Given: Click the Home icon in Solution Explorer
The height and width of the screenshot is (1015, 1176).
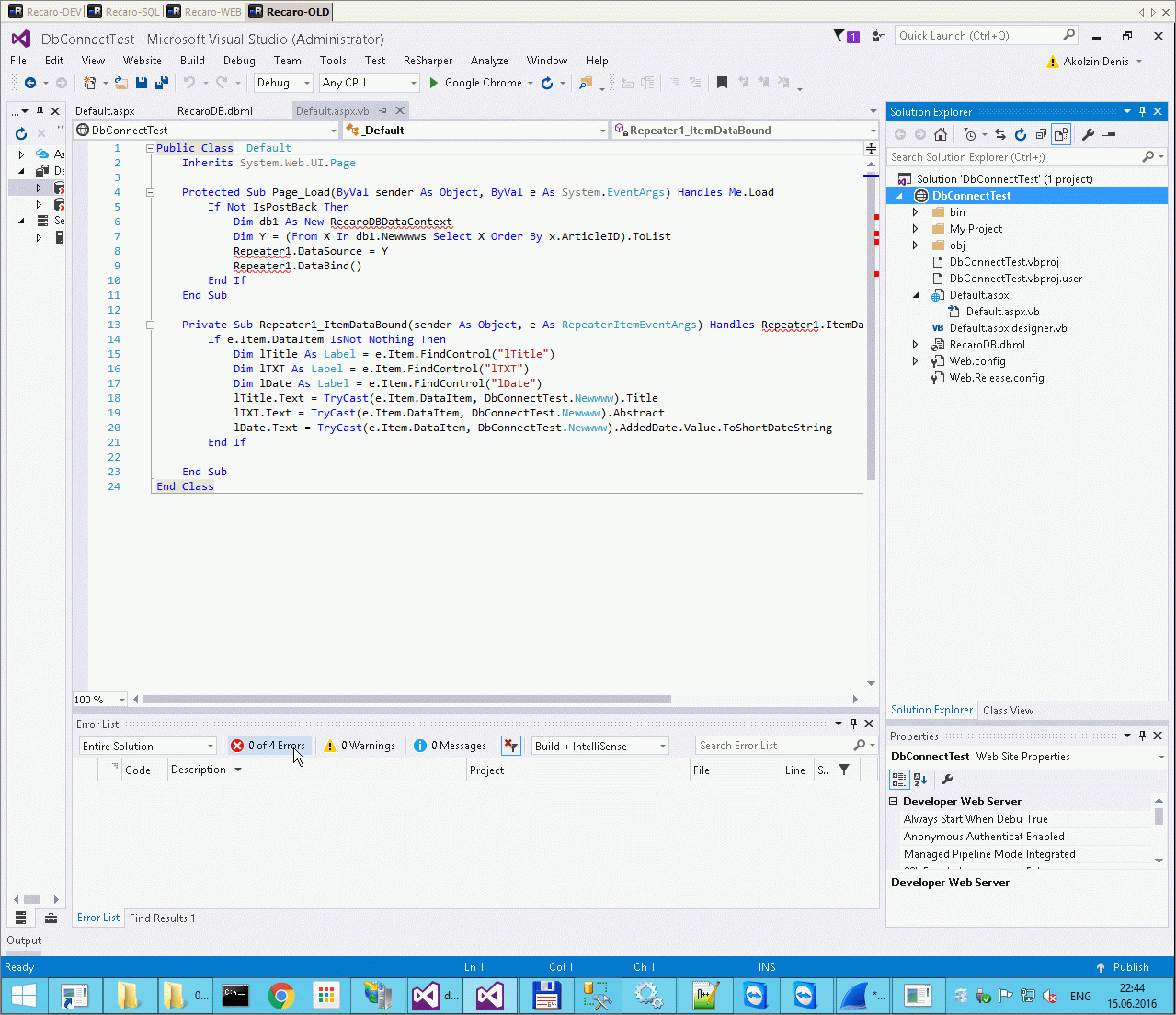Looking at the screenshot, I should point(940,134).
